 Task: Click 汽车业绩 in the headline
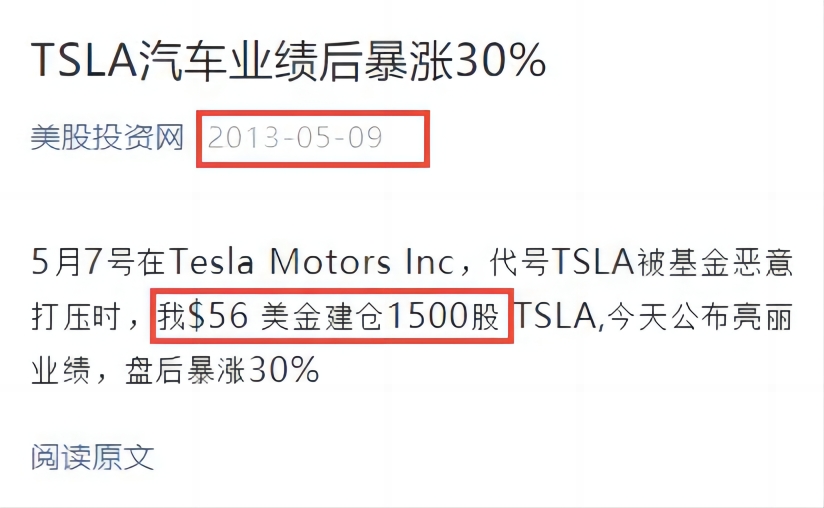tap(228, 60)
